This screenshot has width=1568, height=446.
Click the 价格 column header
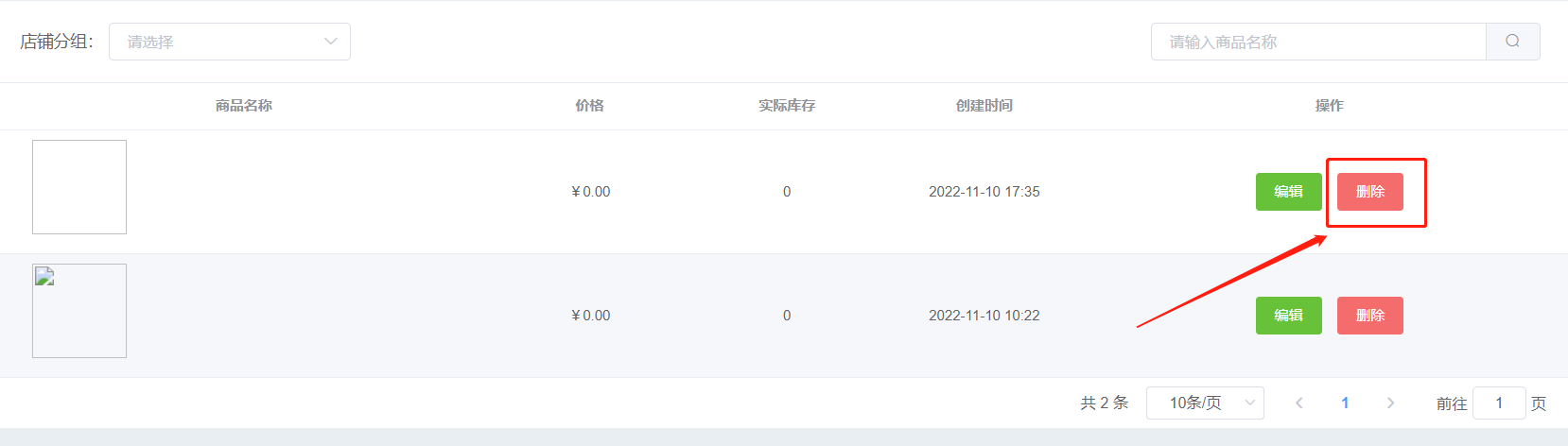click(x=589, y=106)
